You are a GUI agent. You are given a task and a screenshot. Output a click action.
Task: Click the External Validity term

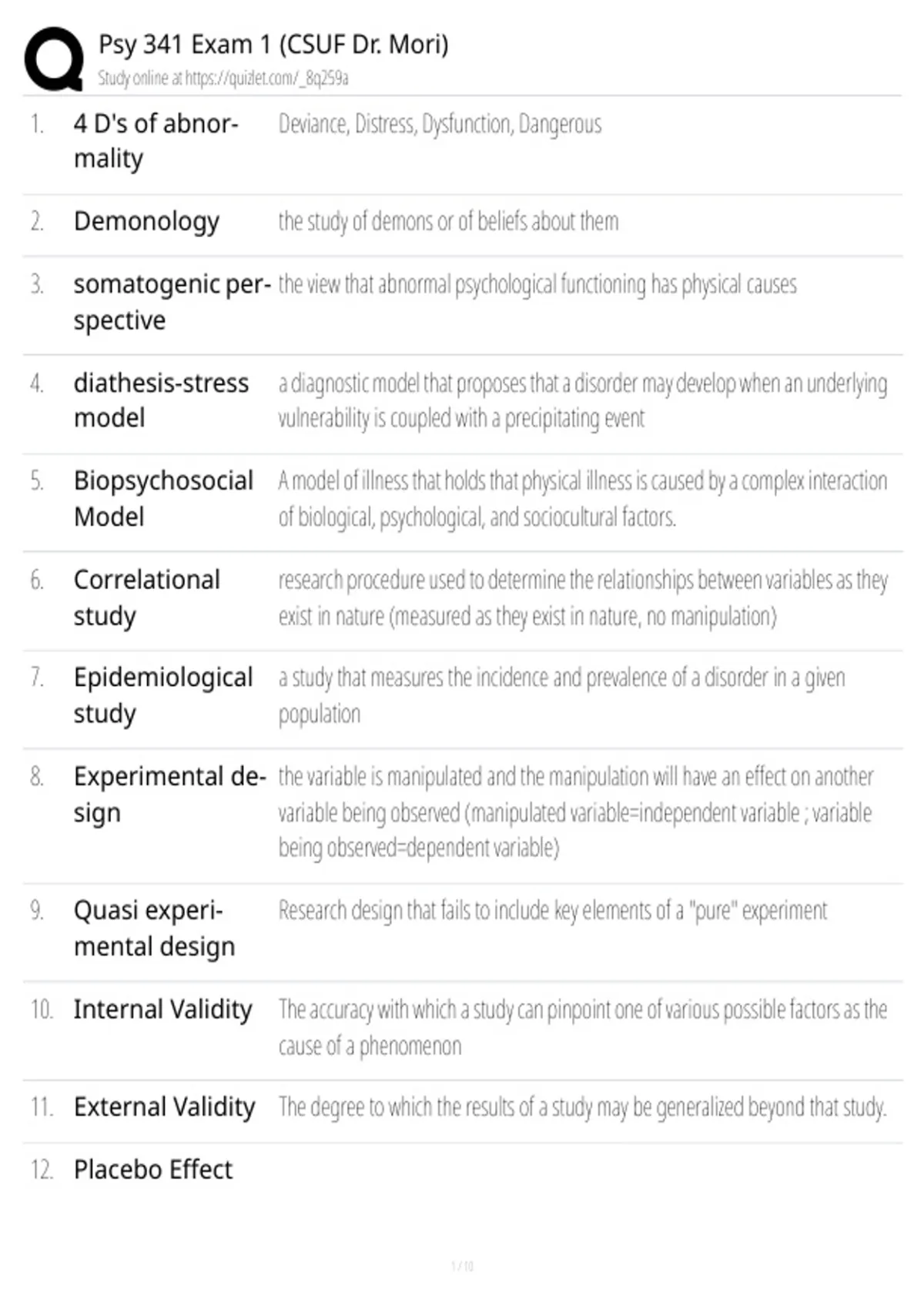164,1106
